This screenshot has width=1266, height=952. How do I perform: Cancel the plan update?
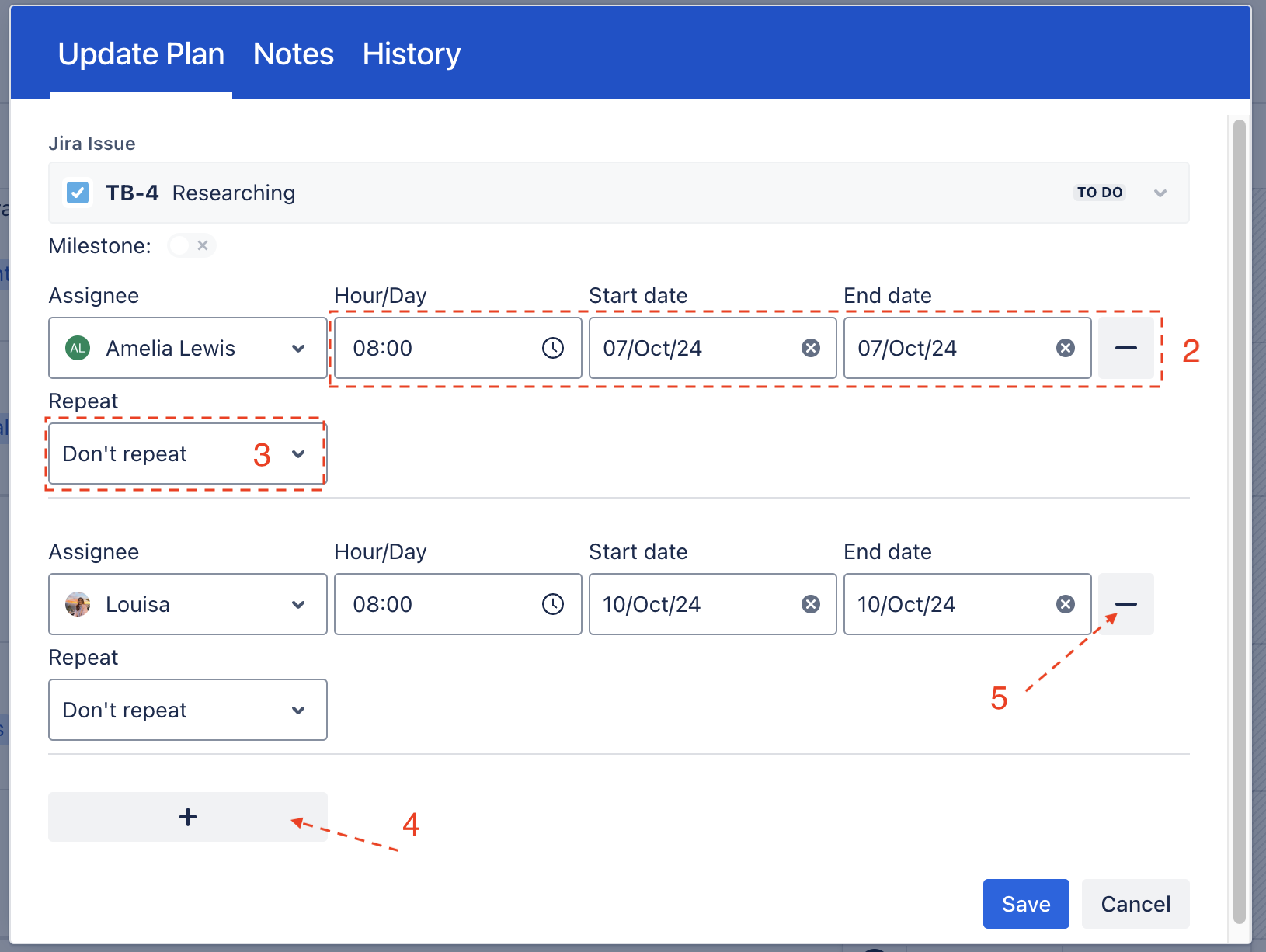(x=1136, y=904)
